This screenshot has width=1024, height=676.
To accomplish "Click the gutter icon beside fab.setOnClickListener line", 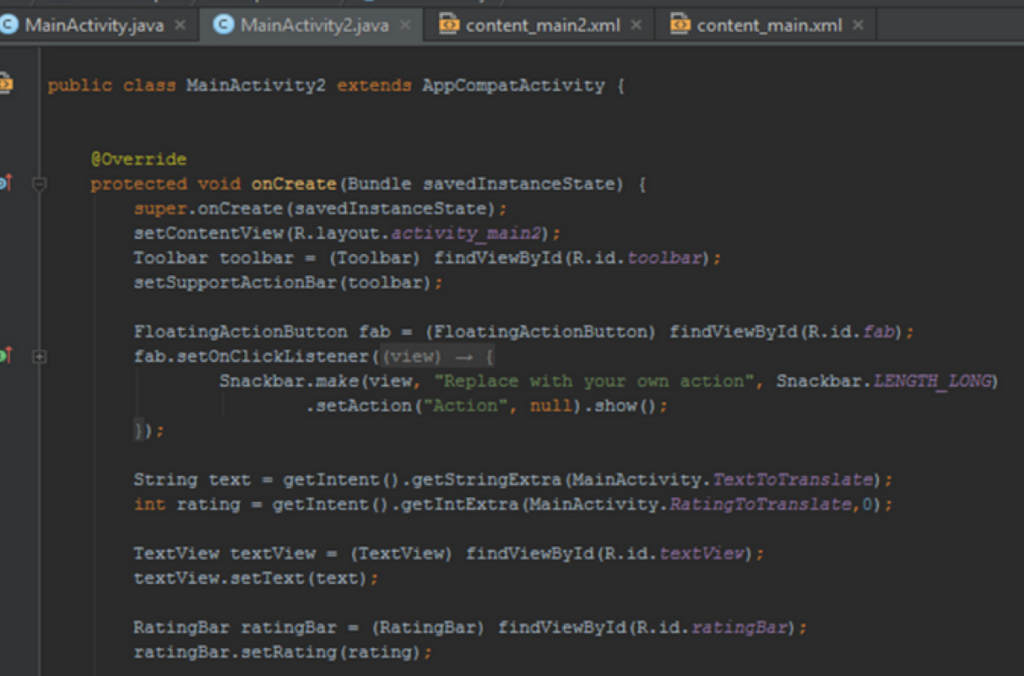I will point(5,356).
